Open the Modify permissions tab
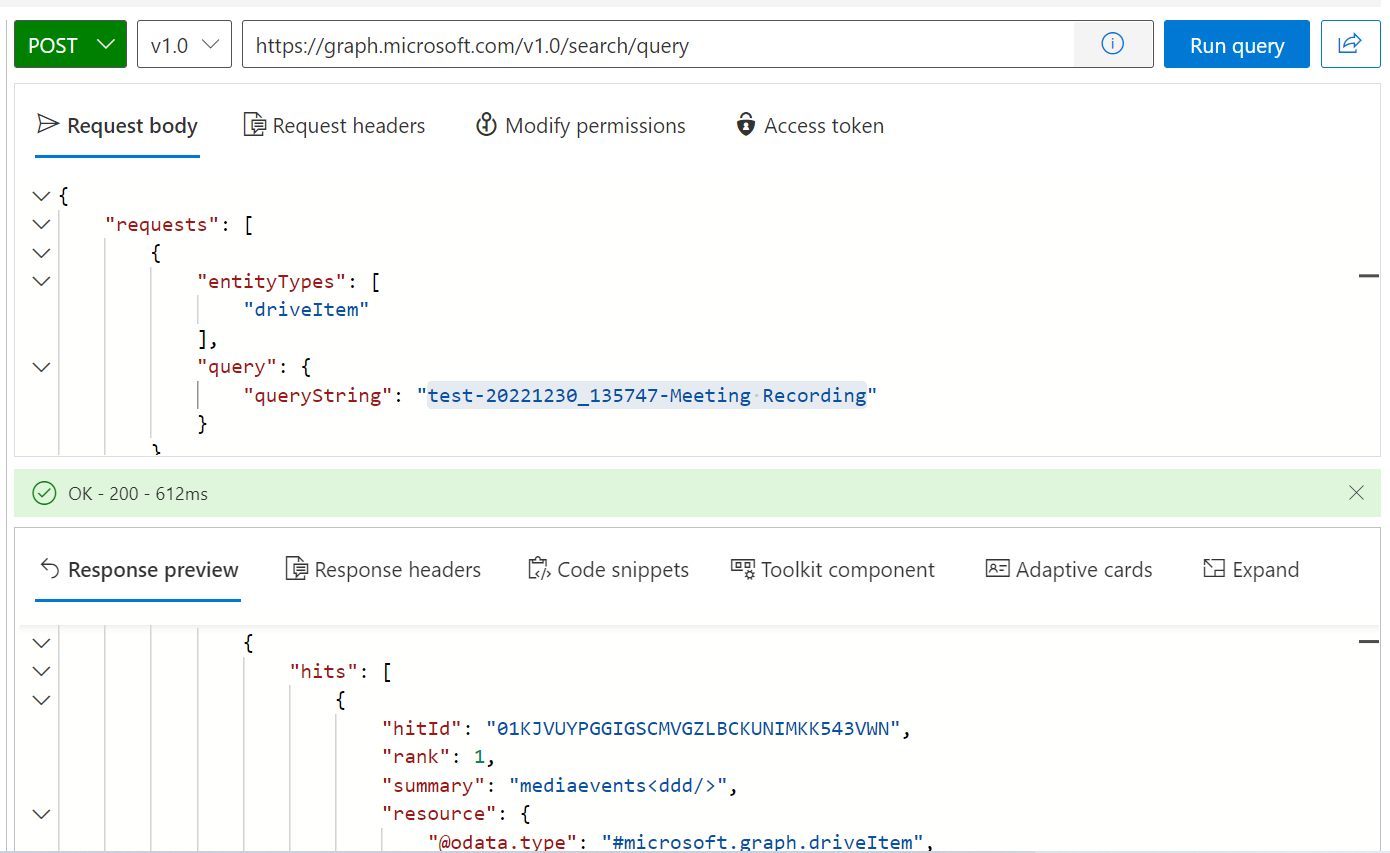Viewport: 1390px width, 853px height. (x=581, y=126)
